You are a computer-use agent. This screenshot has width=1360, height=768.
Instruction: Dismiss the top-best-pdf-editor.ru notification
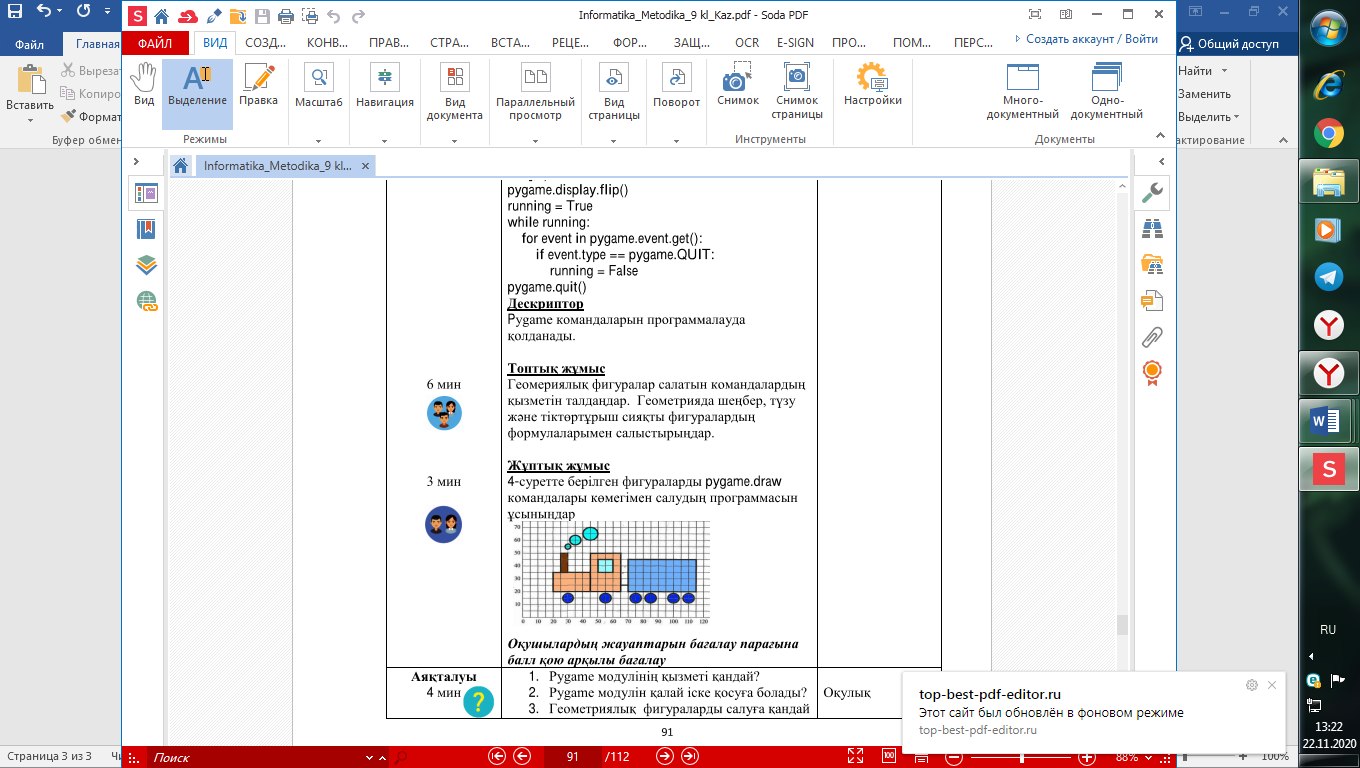1272,685
